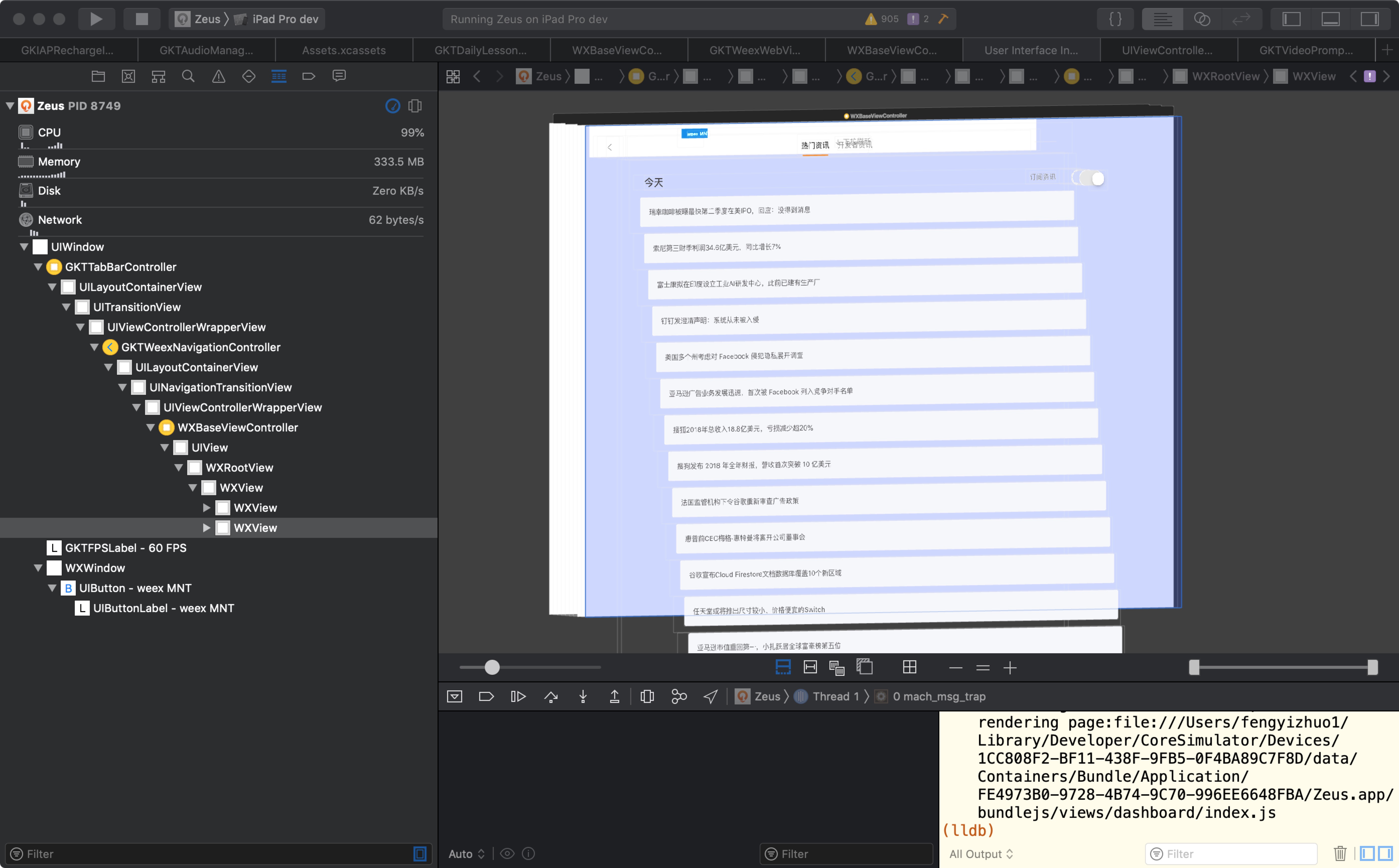
Task: Open the breakpoint navigator icon
Action: [308, 76]
